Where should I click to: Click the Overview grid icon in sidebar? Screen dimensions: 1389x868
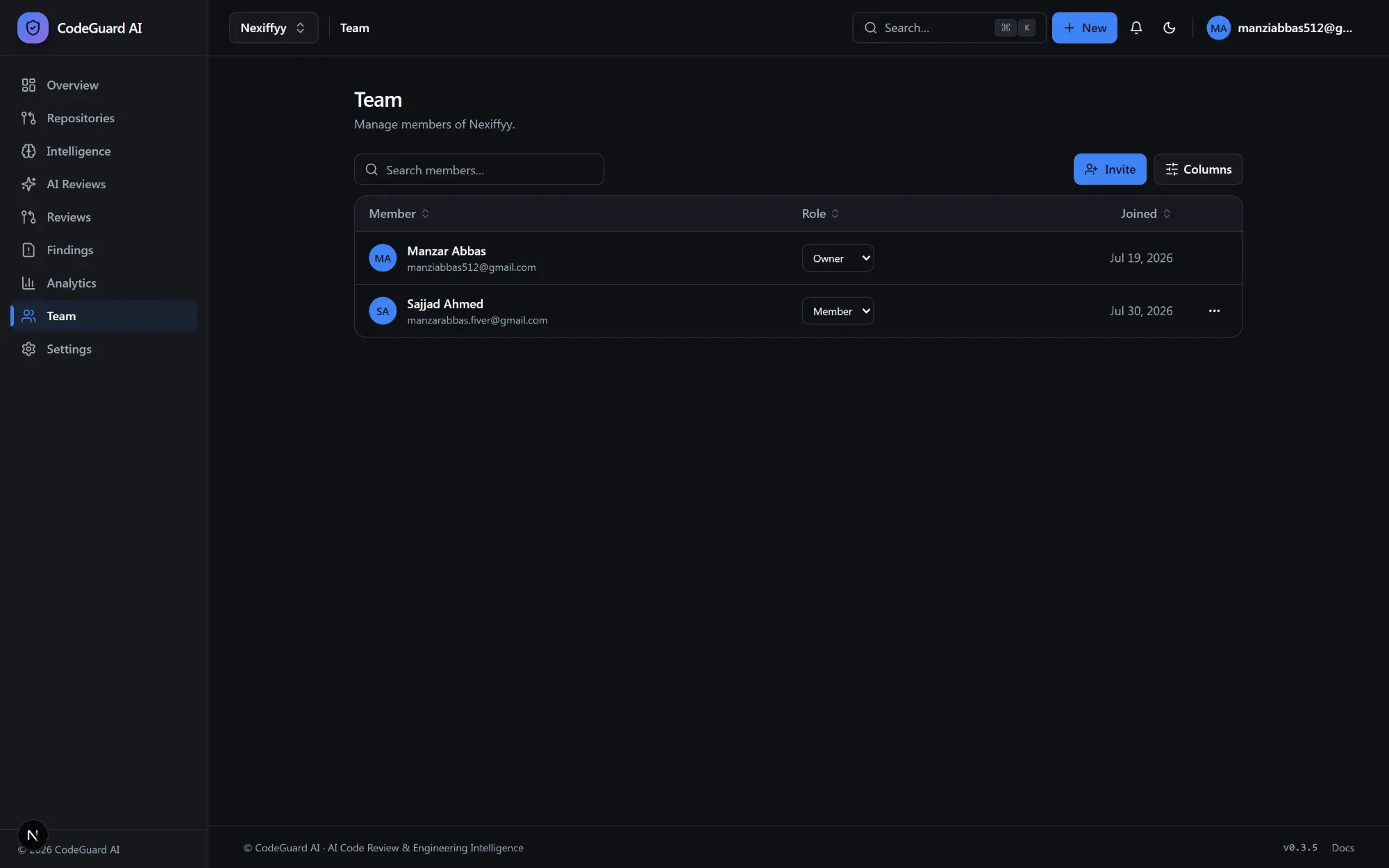tap(28, 85)
